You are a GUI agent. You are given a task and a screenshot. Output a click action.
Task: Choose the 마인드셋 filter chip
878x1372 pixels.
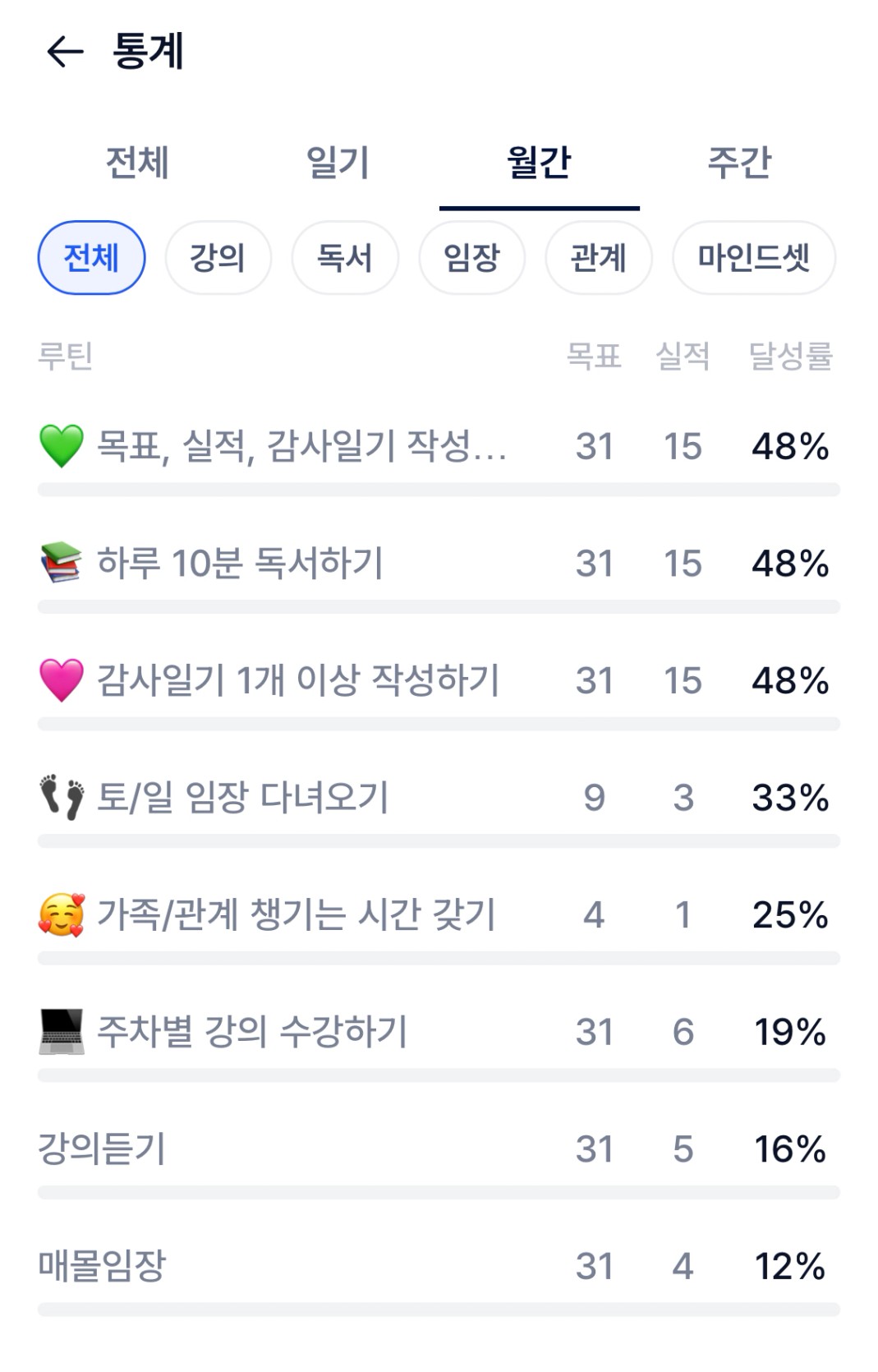tap(754, 258)
